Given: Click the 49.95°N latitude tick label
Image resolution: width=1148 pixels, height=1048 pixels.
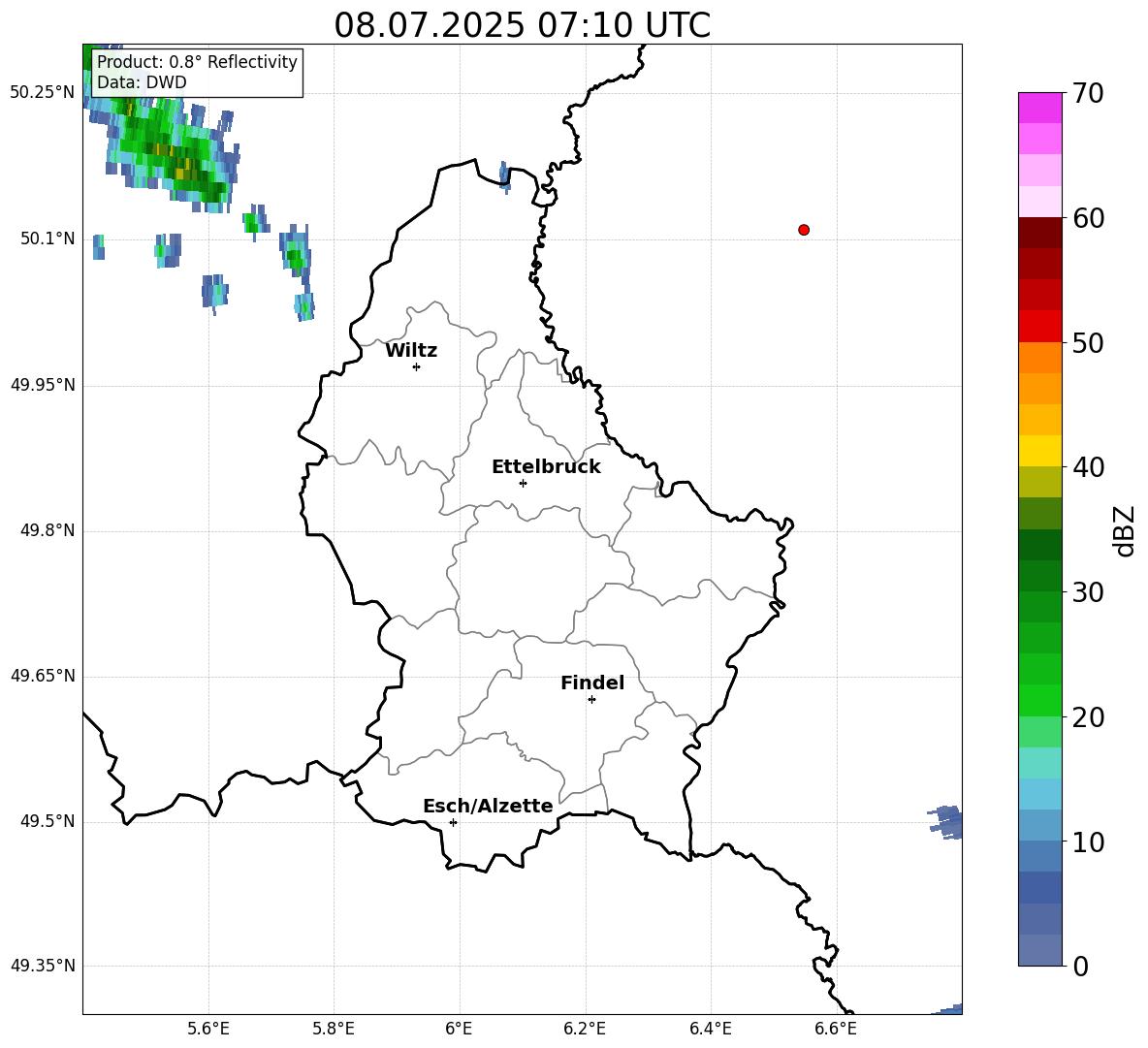Looking at the screenshot, I should [x=43, y=385].
